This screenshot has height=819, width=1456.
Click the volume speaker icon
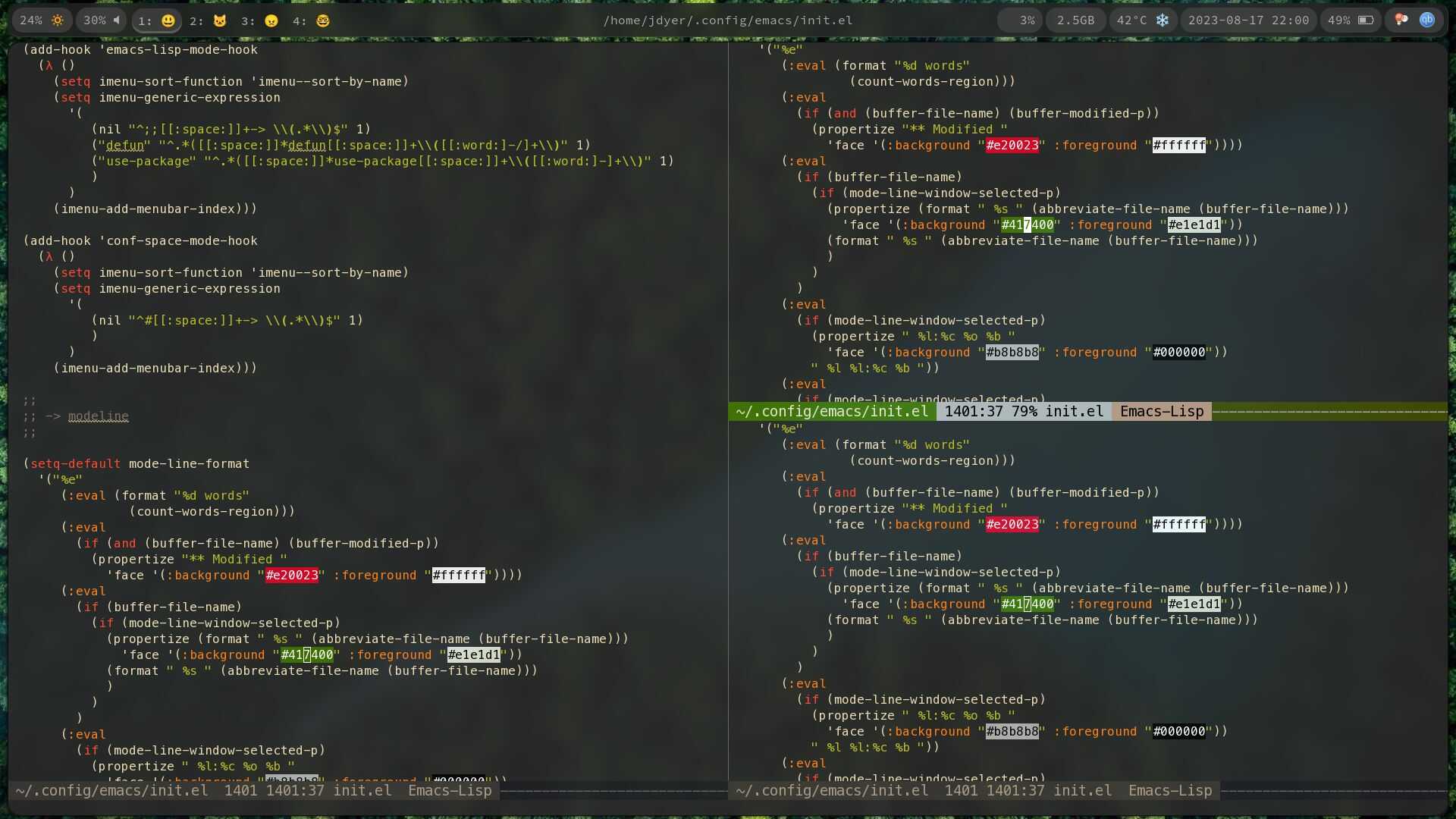pyautogui.click(x=116, y=20)
